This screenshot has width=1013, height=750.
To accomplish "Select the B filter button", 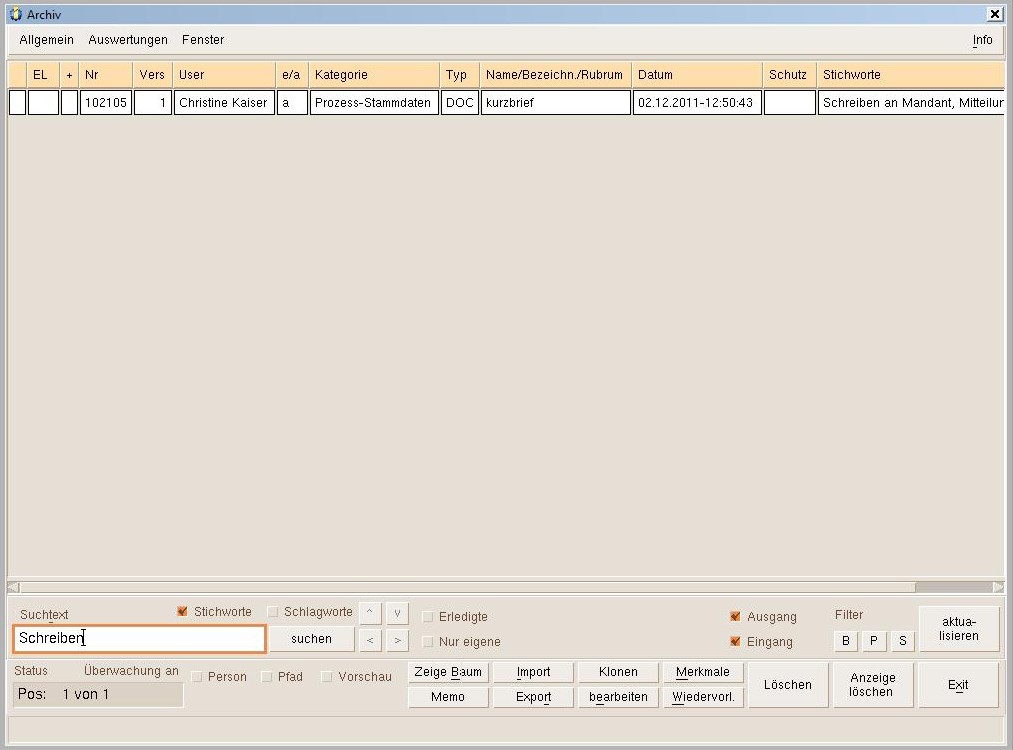I will point(846,641).
